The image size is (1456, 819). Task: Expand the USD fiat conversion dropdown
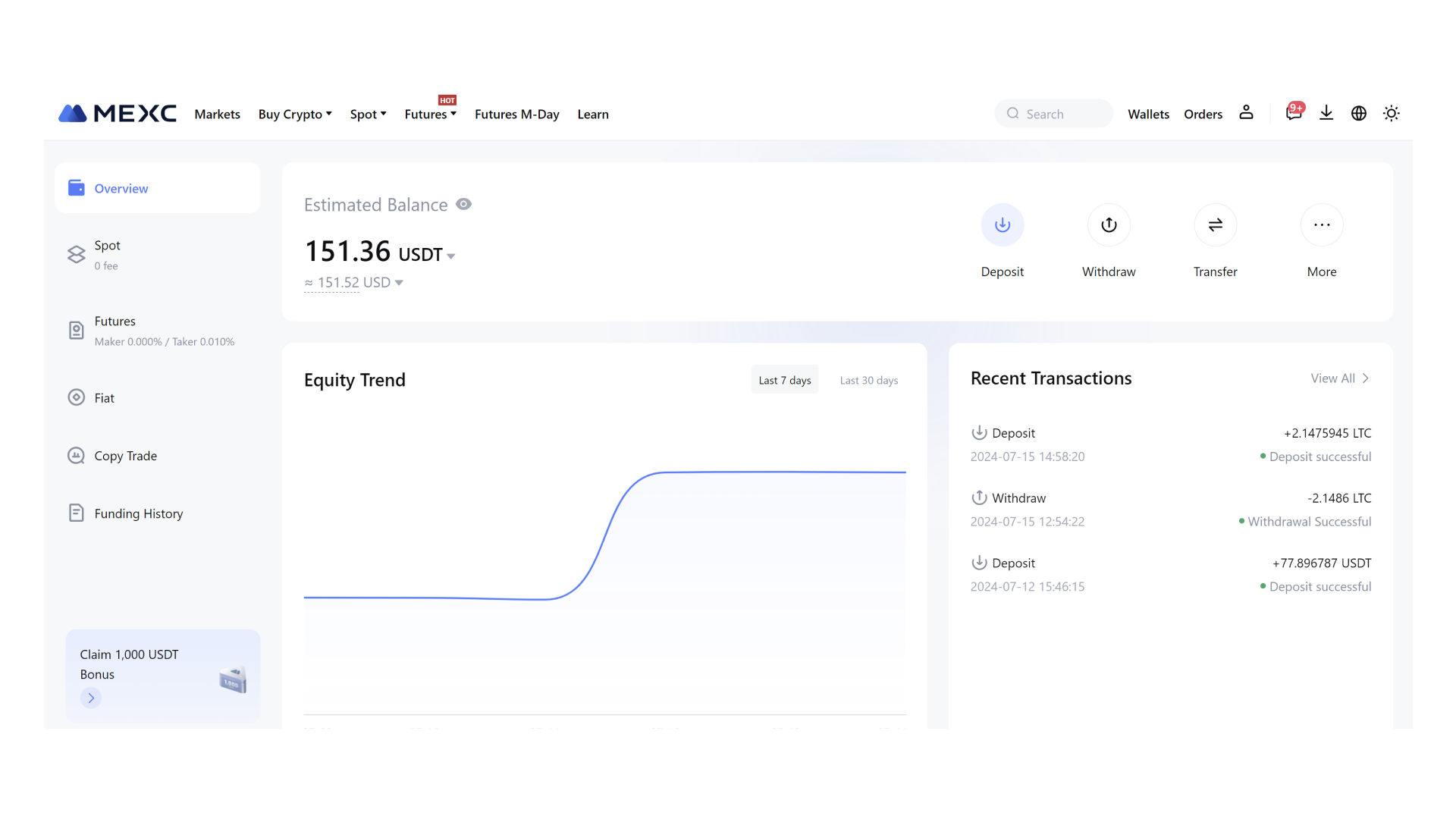399,283
